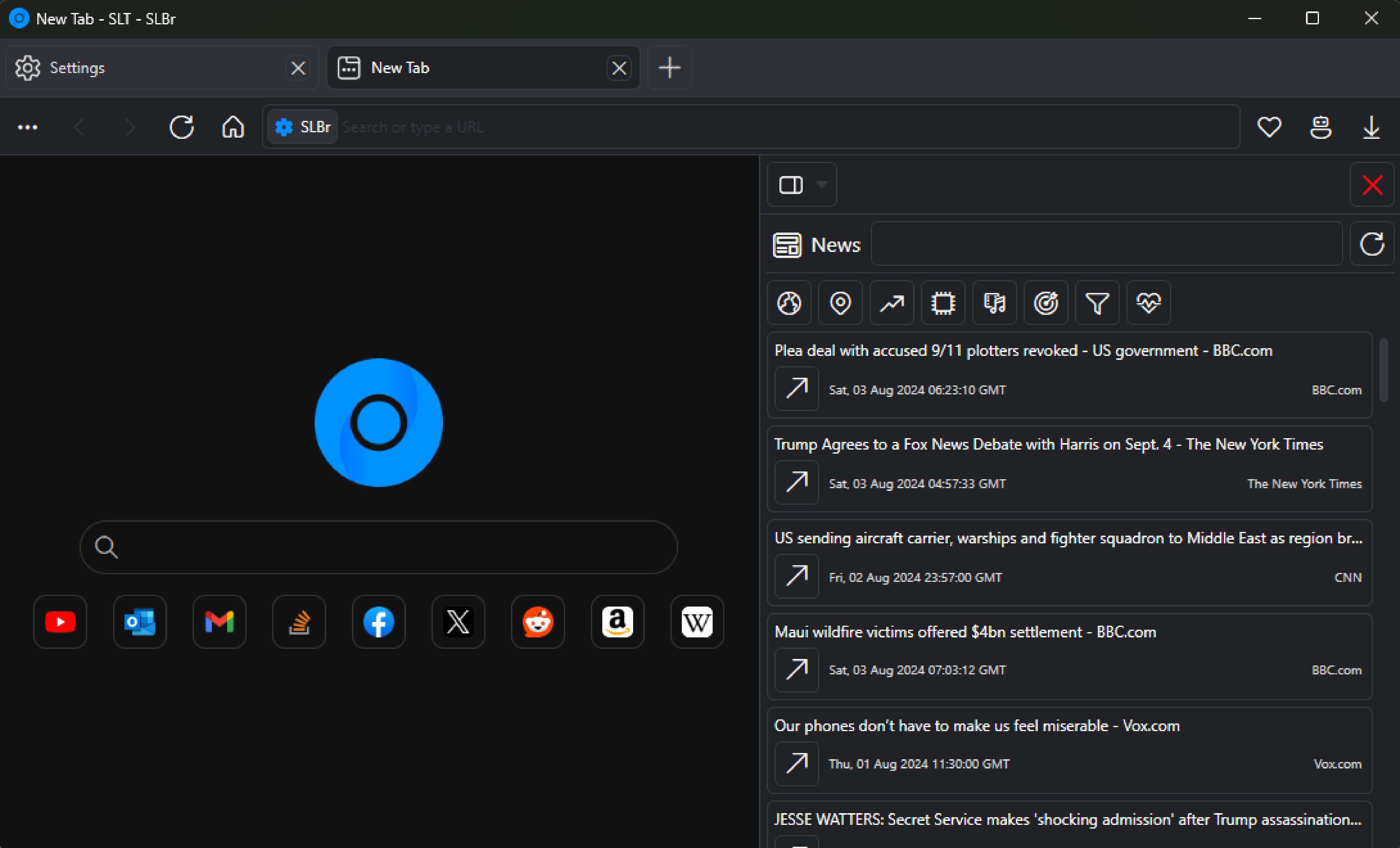Image resolution: width=1400 pixels, height=848 pixels.
Task: Click the Wikipedia shortcut tile
Action: click(x=697, y=621)
